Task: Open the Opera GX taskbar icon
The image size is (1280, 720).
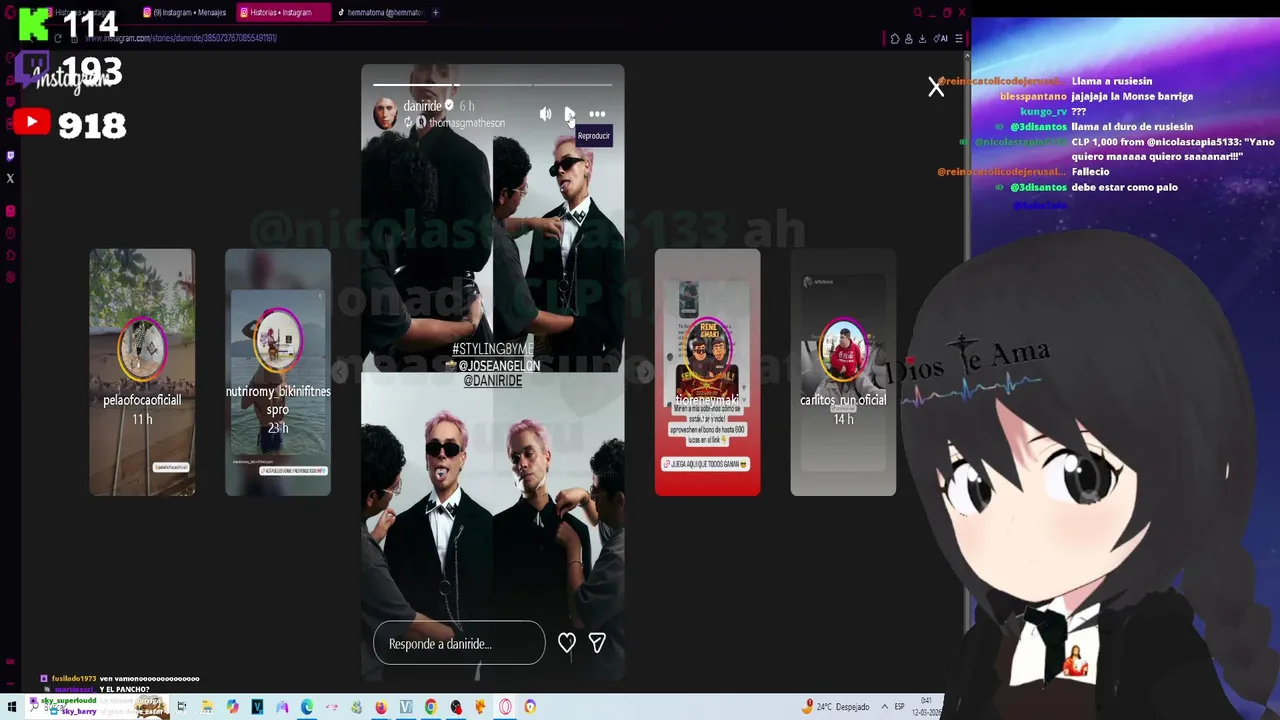Action: [x=505, y=707]
